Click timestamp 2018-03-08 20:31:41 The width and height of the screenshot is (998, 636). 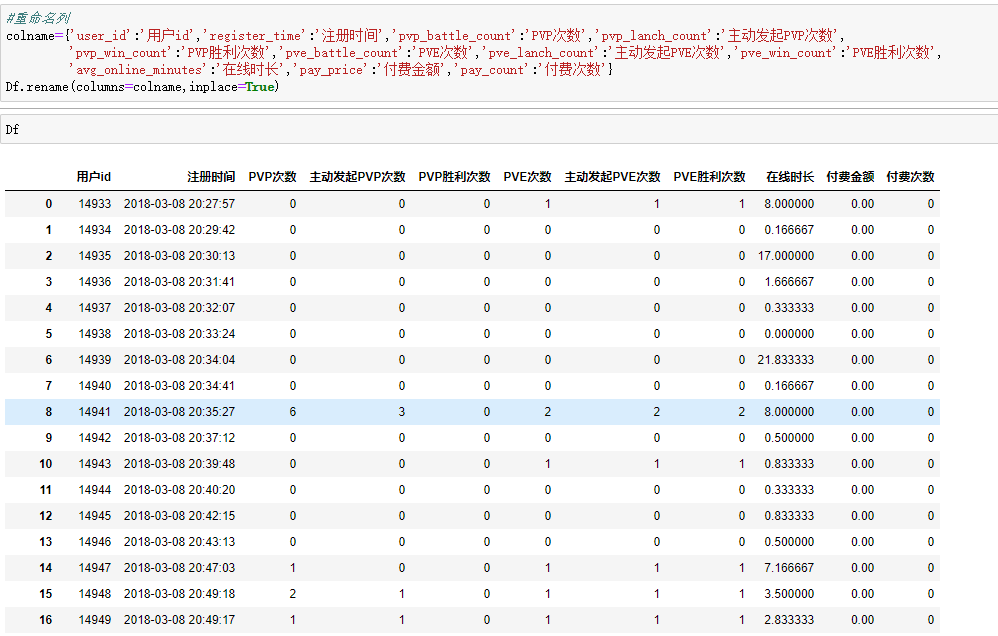[179, 282]
